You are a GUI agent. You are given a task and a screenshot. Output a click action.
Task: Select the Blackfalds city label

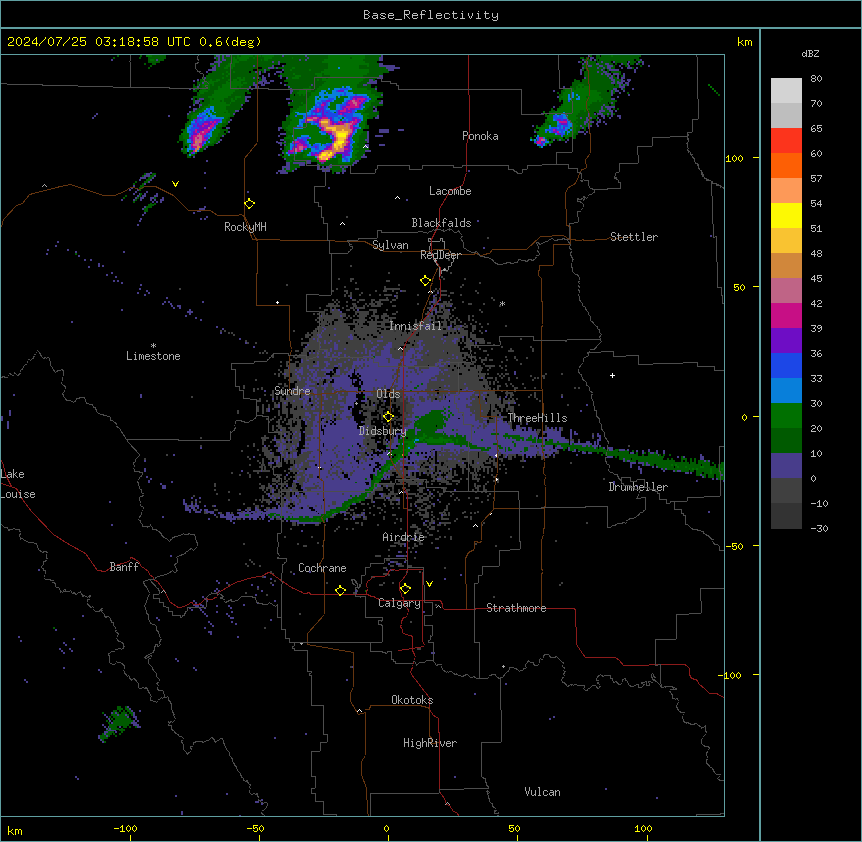[x=441, y=223]
